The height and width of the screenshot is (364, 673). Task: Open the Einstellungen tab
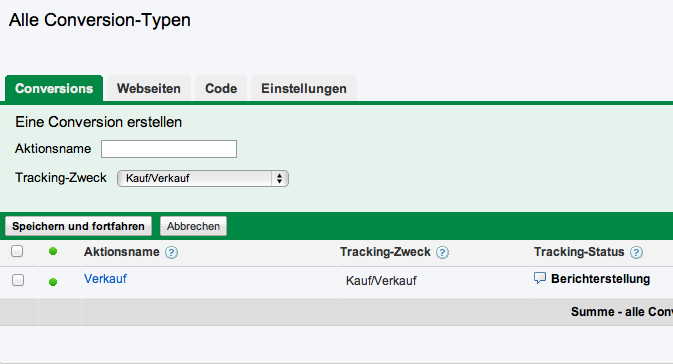click(304, 88)
